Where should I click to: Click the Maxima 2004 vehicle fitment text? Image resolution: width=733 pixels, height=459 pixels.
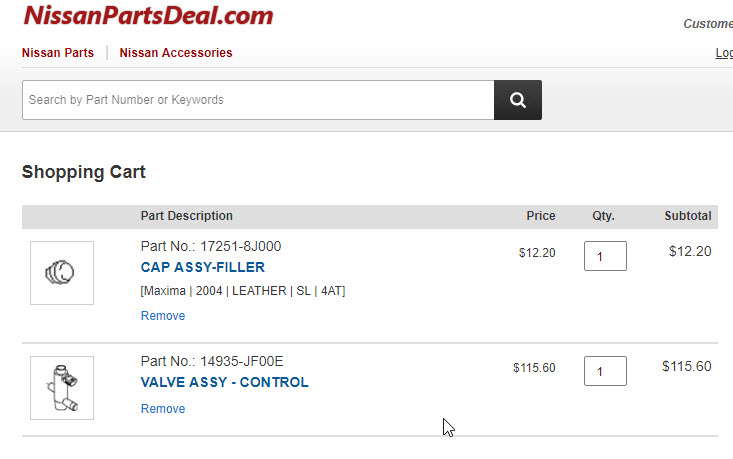243,291
